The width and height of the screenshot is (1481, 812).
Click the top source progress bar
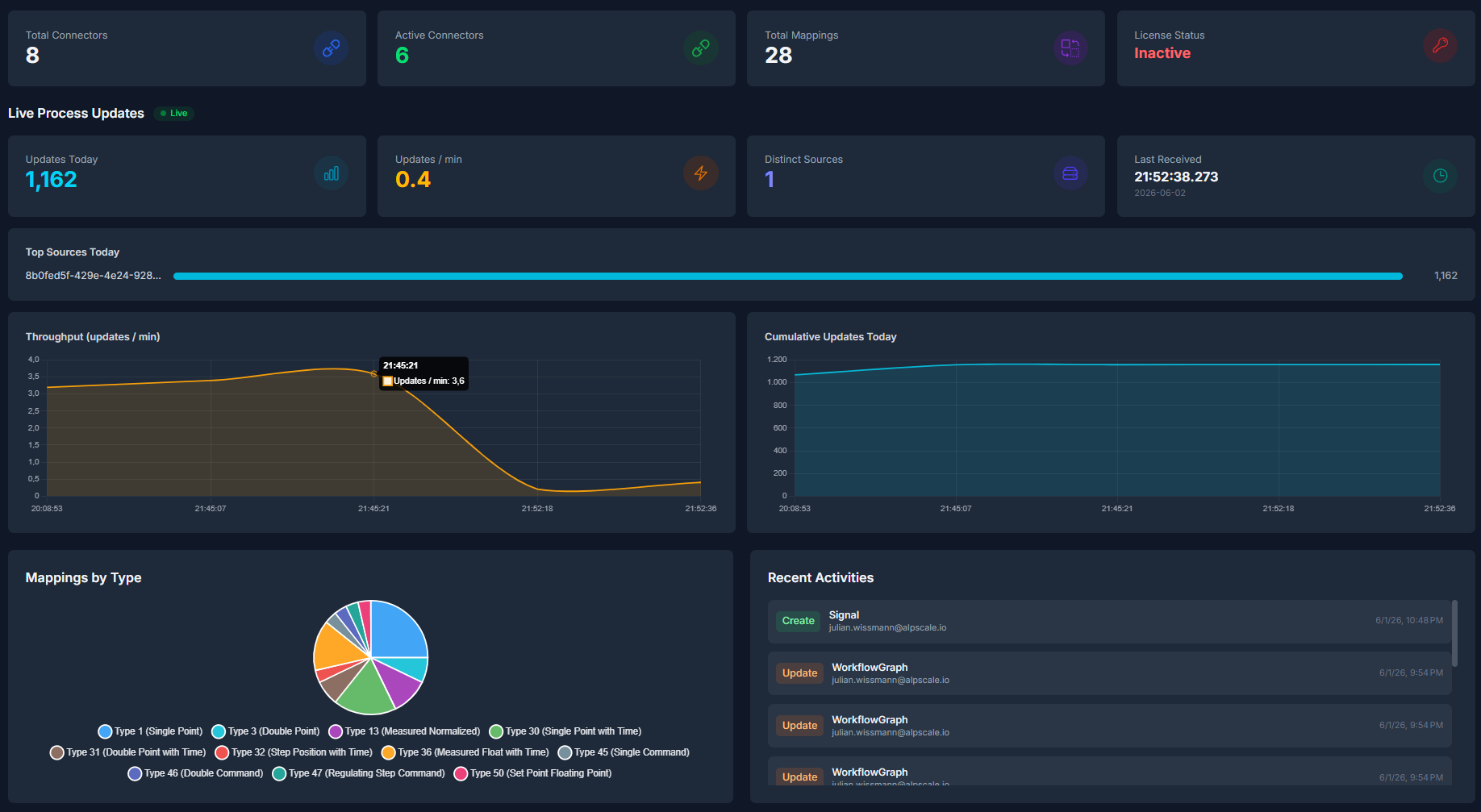pos(787,276)
